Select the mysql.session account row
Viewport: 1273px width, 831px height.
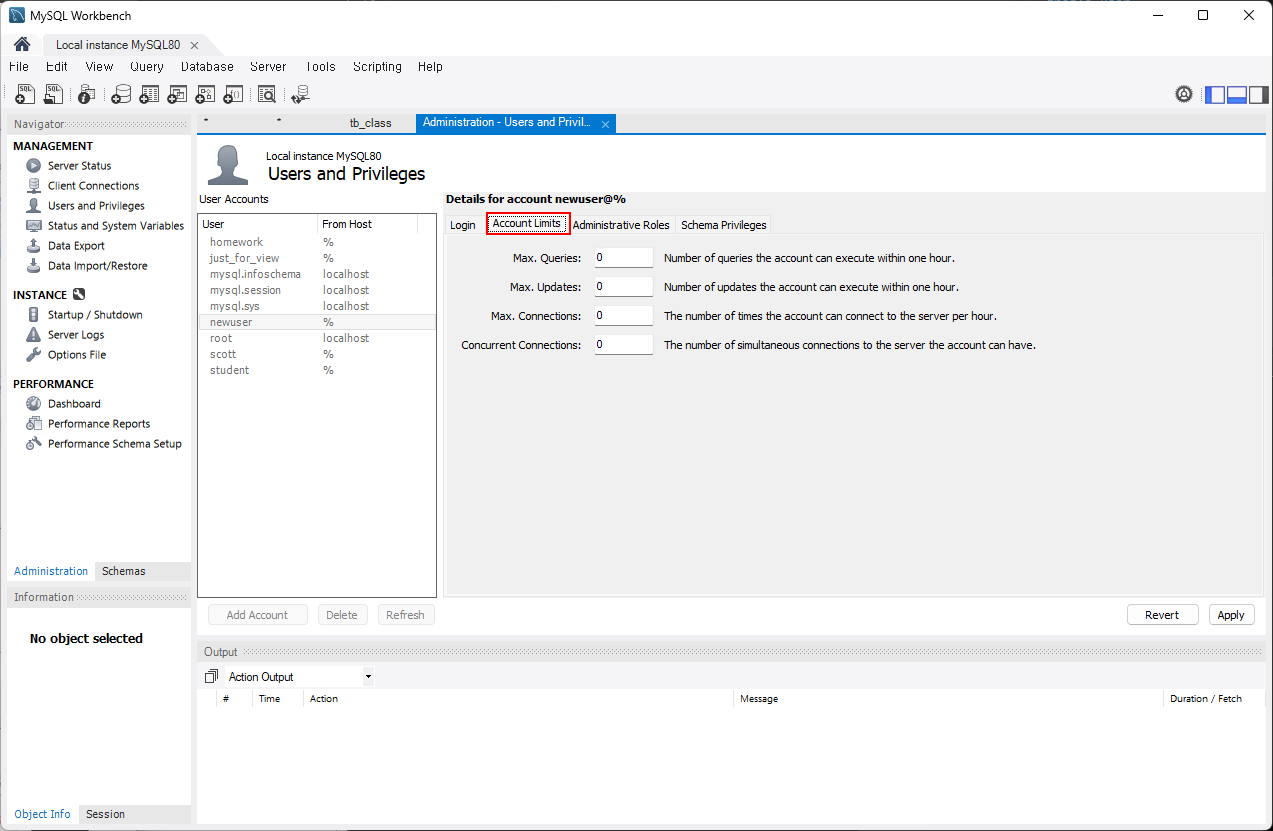click(x=317, y=290)
